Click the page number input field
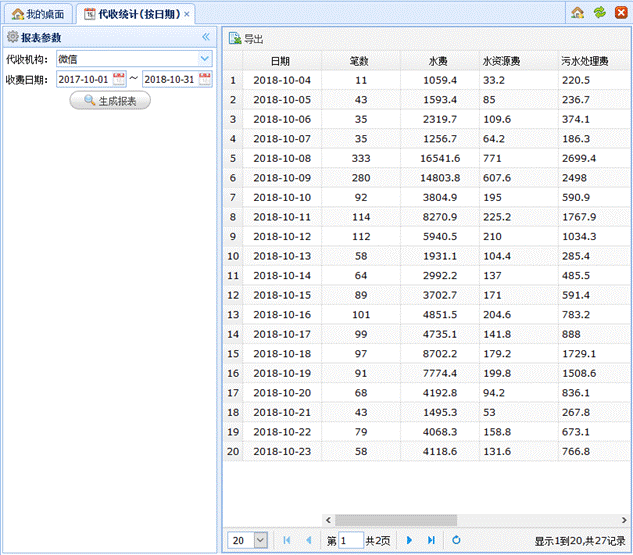Viewport: 633px width, 555px height. (x=351, y=540)
